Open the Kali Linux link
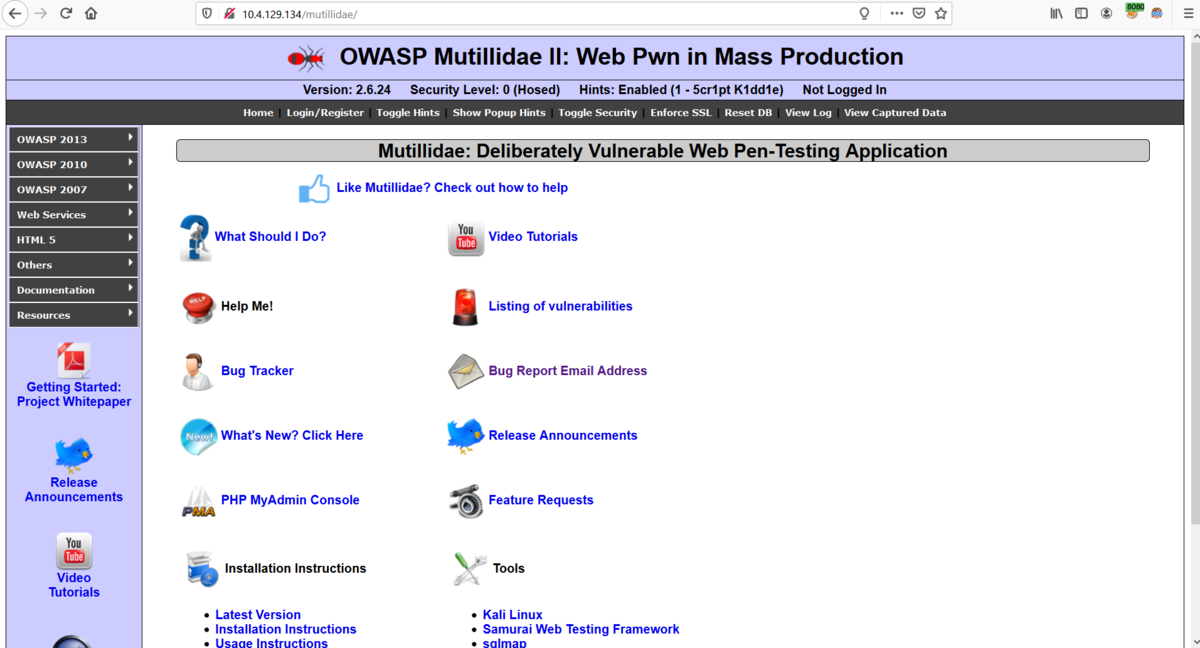Viewport: 1200px width, 648px height. pyautogui.click(x=513, y=616)
